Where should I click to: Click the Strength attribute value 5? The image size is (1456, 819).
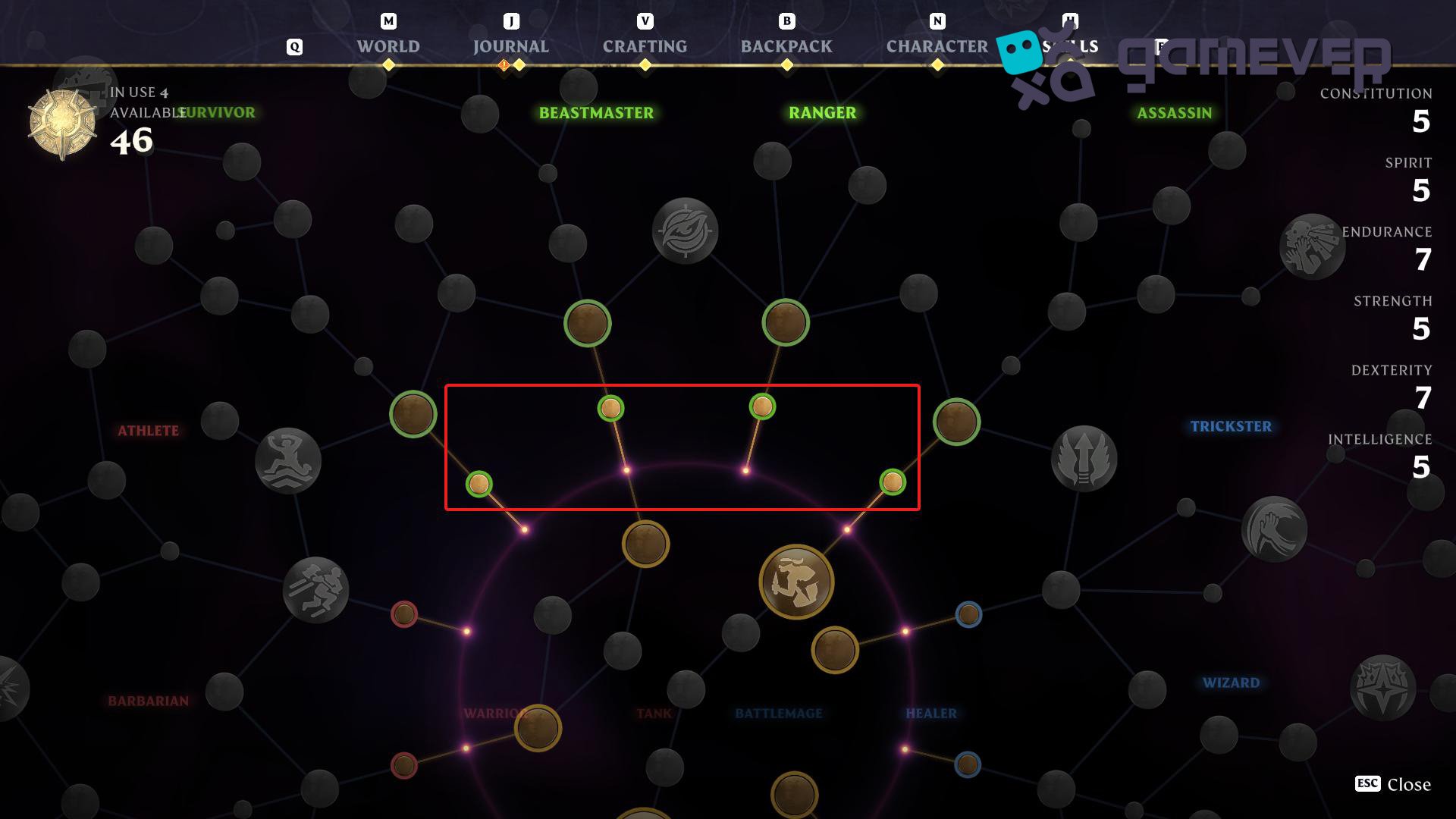(1421, 328)
